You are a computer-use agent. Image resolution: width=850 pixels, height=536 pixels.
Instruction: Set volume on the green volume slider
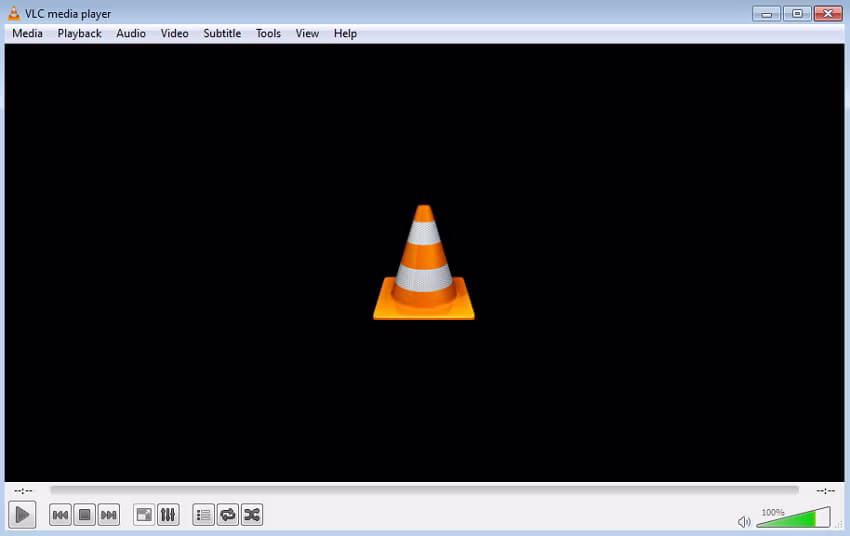point(793,517)
